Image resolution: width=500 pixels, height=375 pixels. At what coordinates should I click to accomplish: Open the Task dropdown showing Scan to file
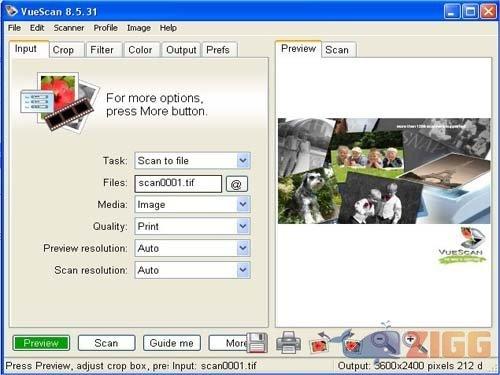(x=192, y=161)
